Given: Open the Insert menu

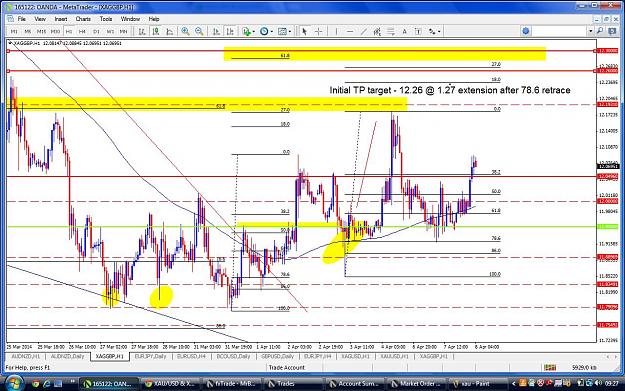Looking at the screenshot, I should [x=61, y=19].
